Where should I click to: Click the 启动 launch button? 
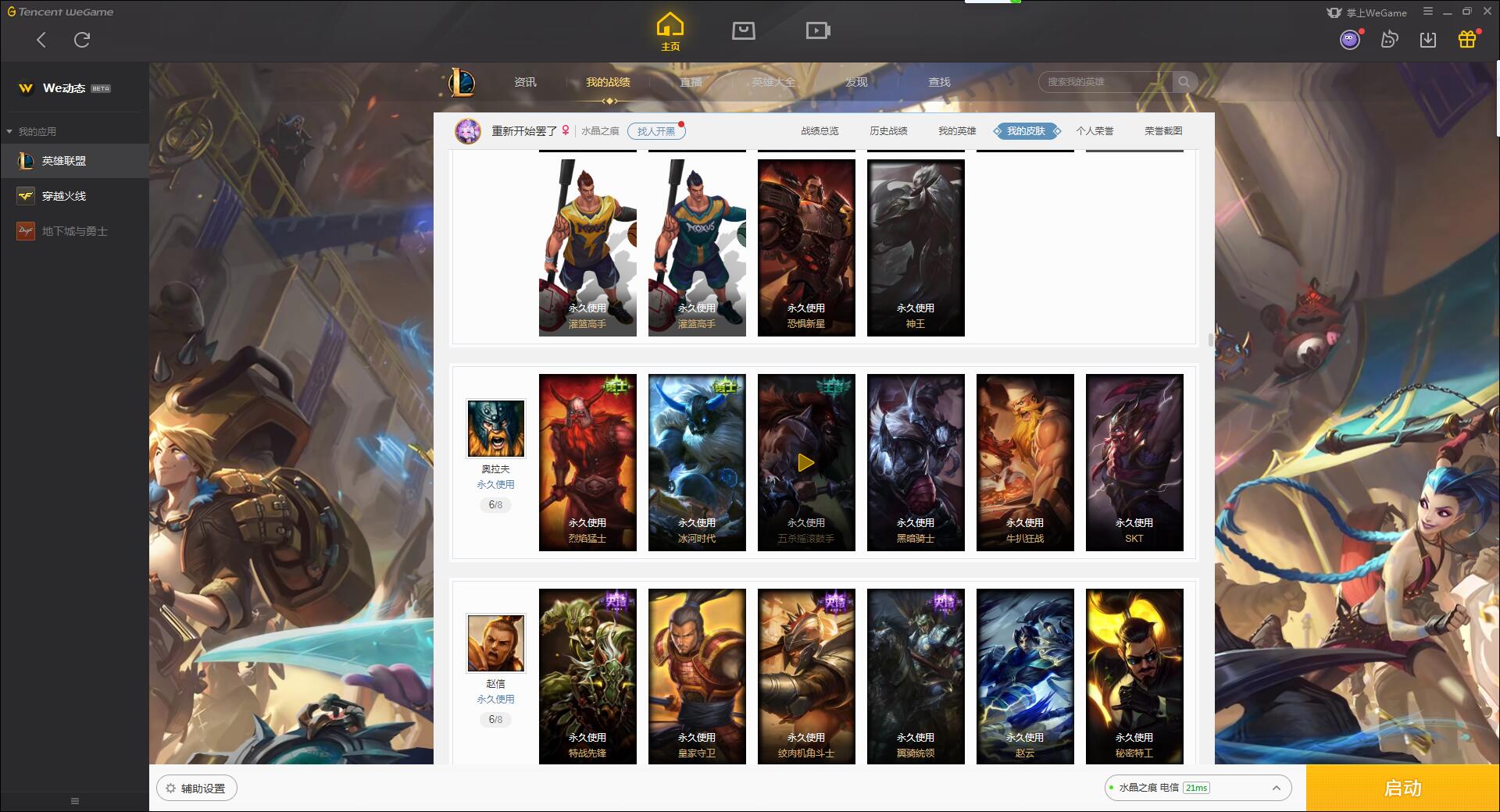tap(1403, 789)
